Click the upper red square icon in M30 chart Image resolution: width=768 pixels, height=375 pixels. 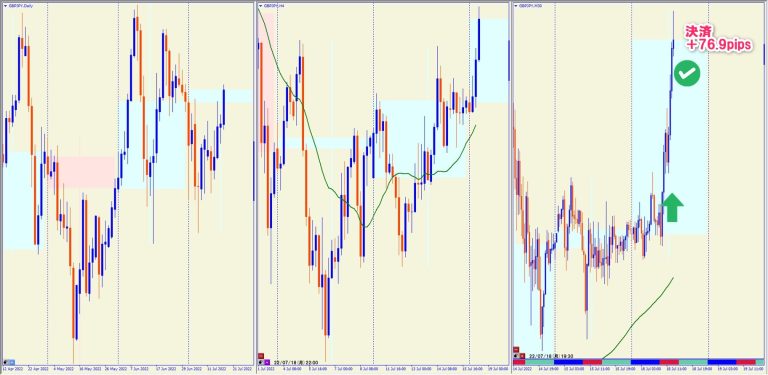click(x=516, y=350)
